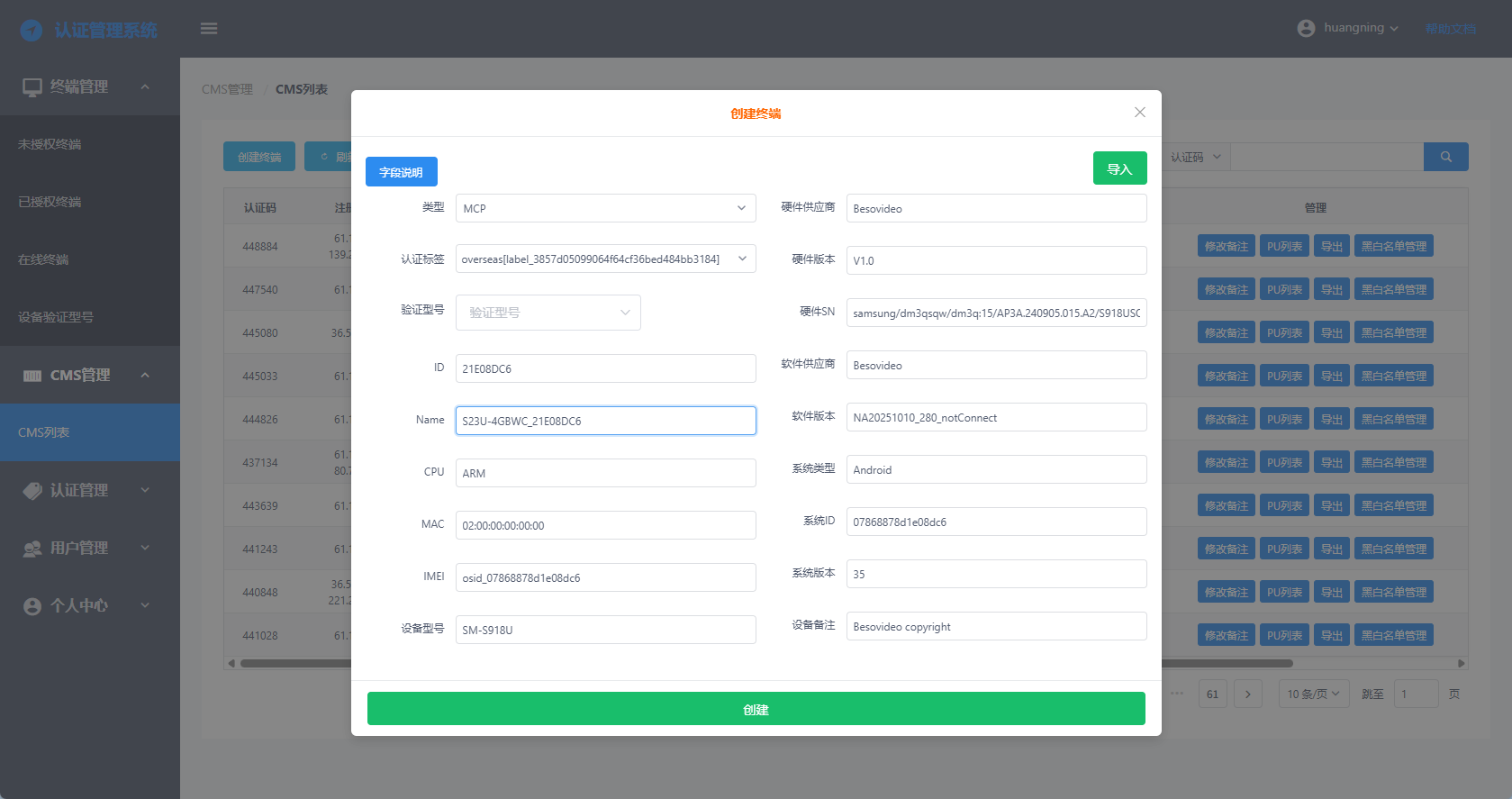Click the system logo icon
This screenshot has height=799, width=1512.
(x=32, y=31)
